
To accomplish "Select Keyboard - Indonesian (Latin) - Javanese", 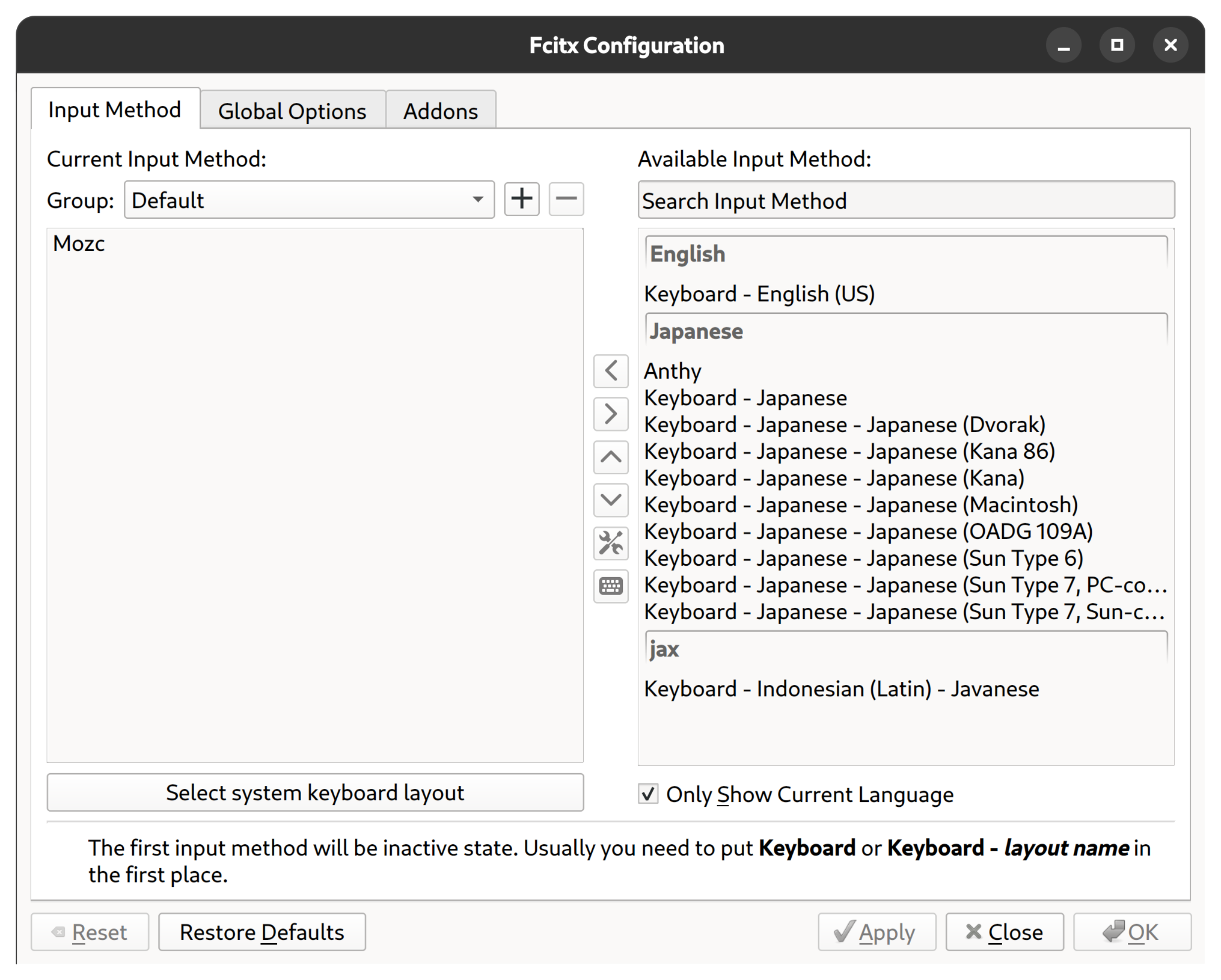I will coord(906,689).
